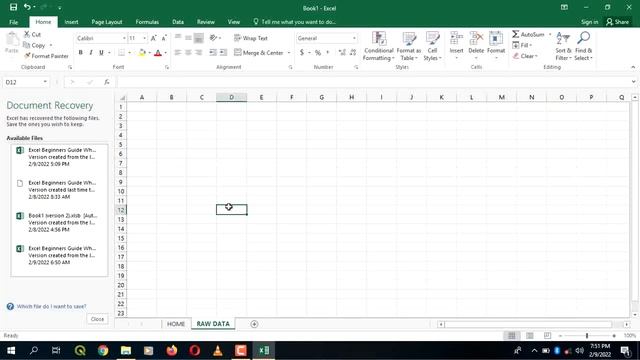Toggle Italic formatting
640x360 pixels.
click(x=91, y=53)
